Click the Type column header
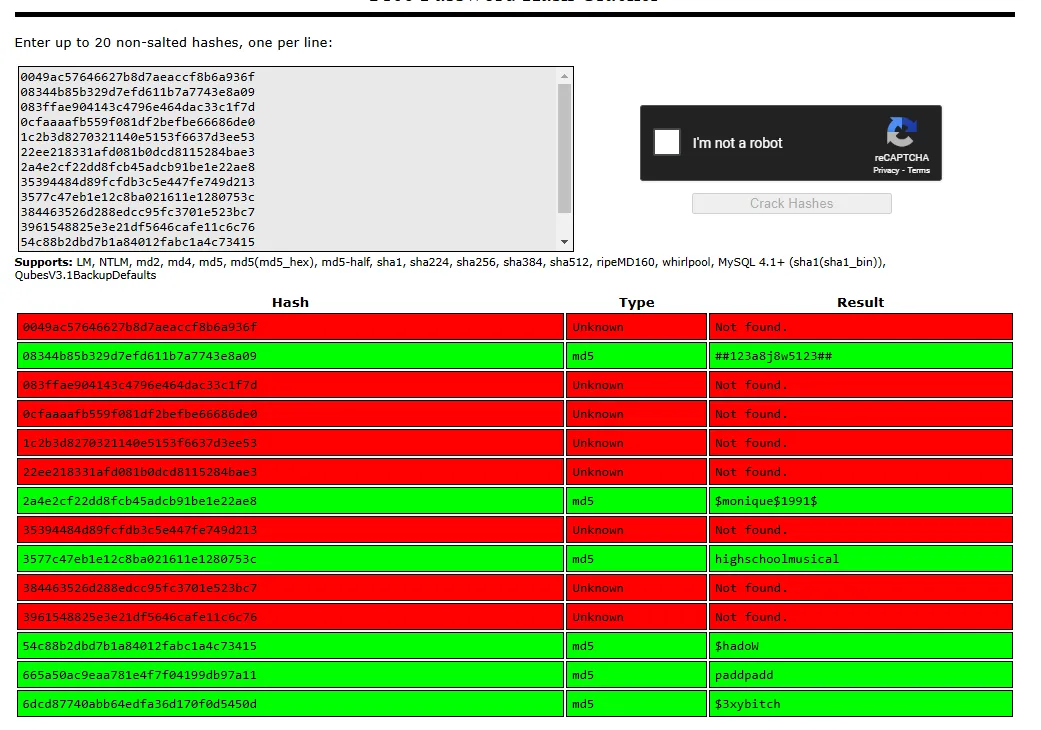This screenshot has width=1041, height=730. tap(636, 302)
